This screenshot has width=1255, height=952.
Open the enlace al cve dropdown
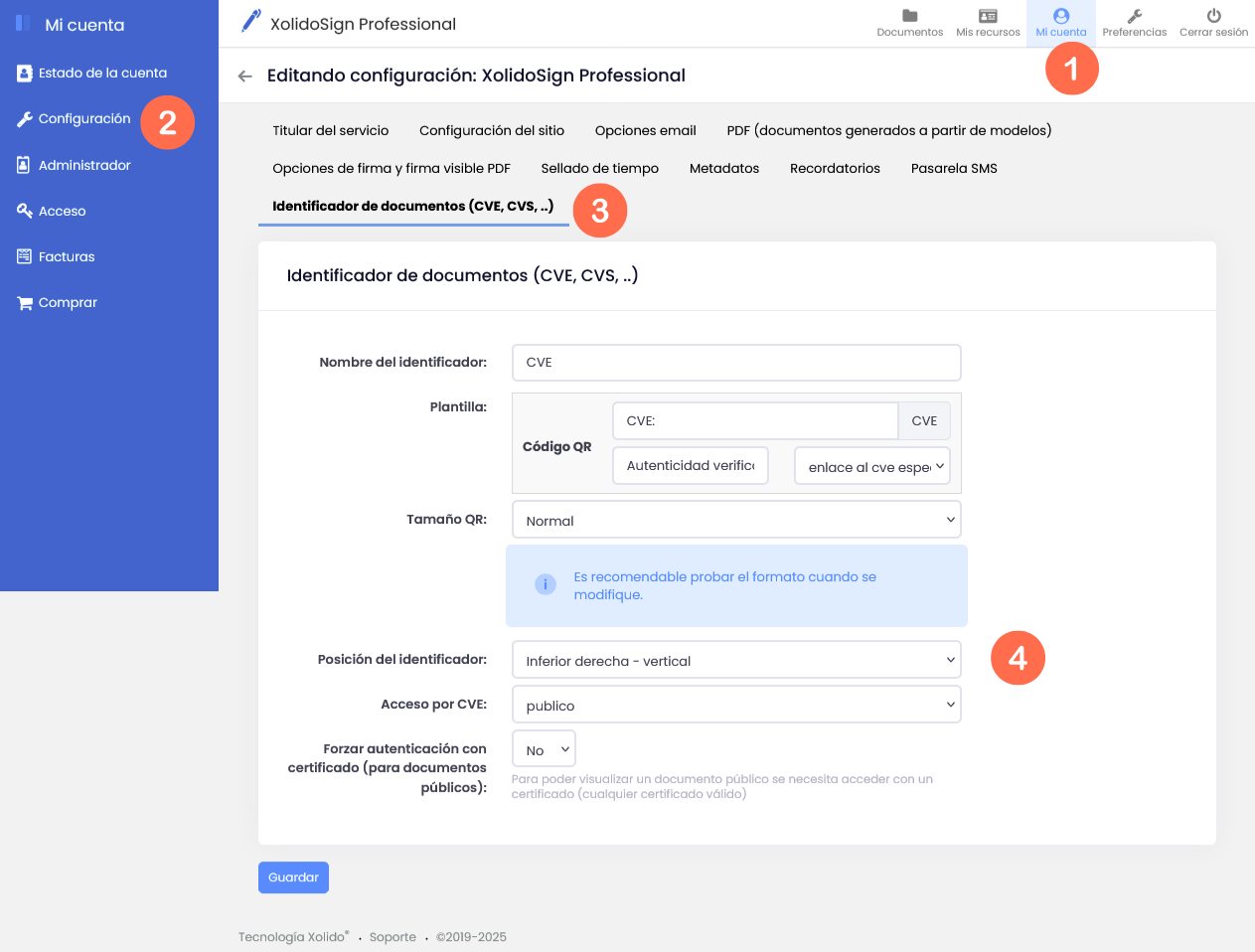click(x=872, y=466)
